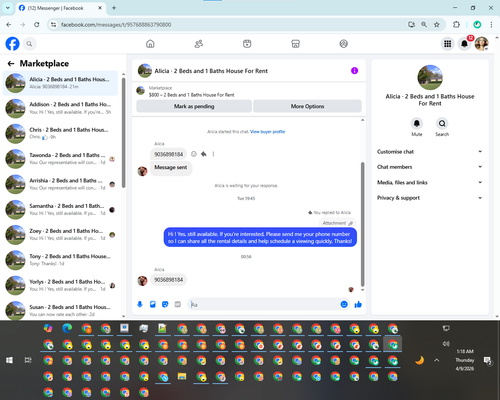
Task: Click More Options button
Action: click(x=307, y=106)
